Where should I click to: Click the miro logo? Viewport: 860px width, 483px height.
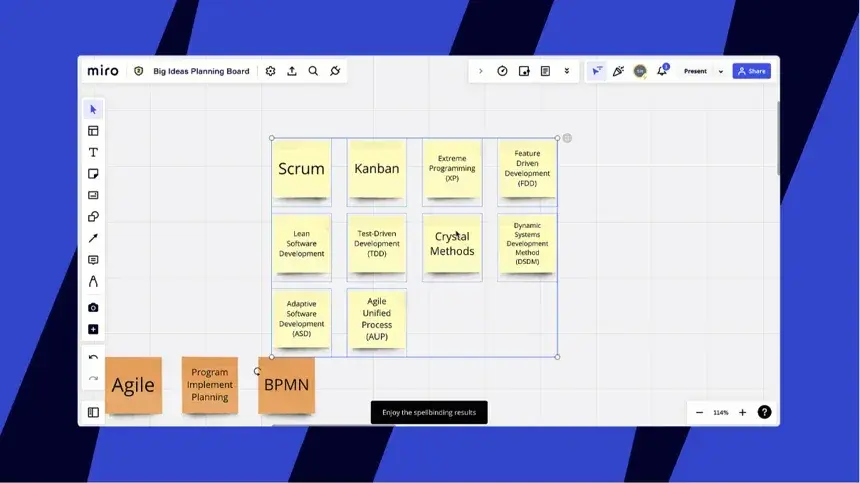(x=103, y=71)
